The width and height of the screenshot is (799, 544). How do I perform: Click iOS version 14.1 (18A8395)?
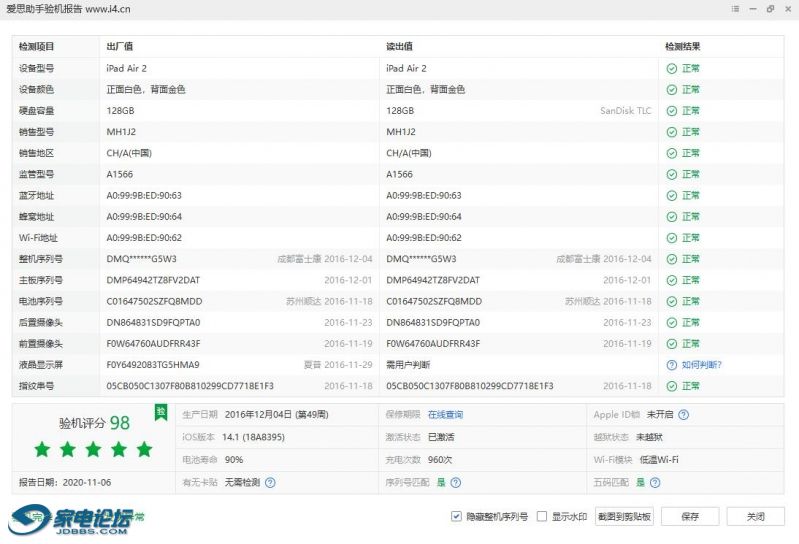tap(253, 437)
